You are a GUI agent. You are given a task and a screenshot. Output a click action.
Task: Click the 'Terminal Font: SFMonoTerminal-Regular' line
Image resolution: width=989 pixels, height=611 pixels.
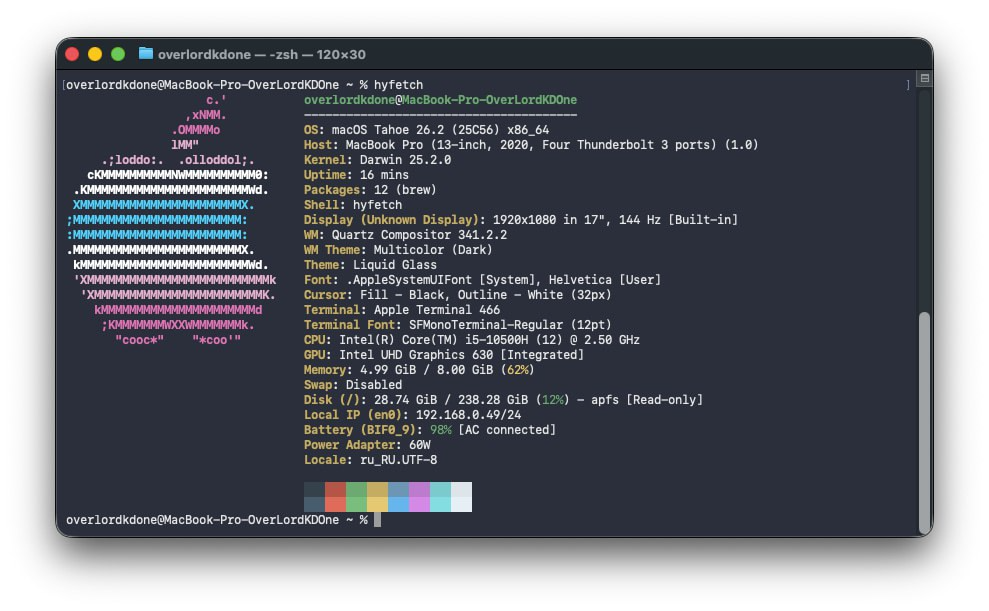click(458, 325)
